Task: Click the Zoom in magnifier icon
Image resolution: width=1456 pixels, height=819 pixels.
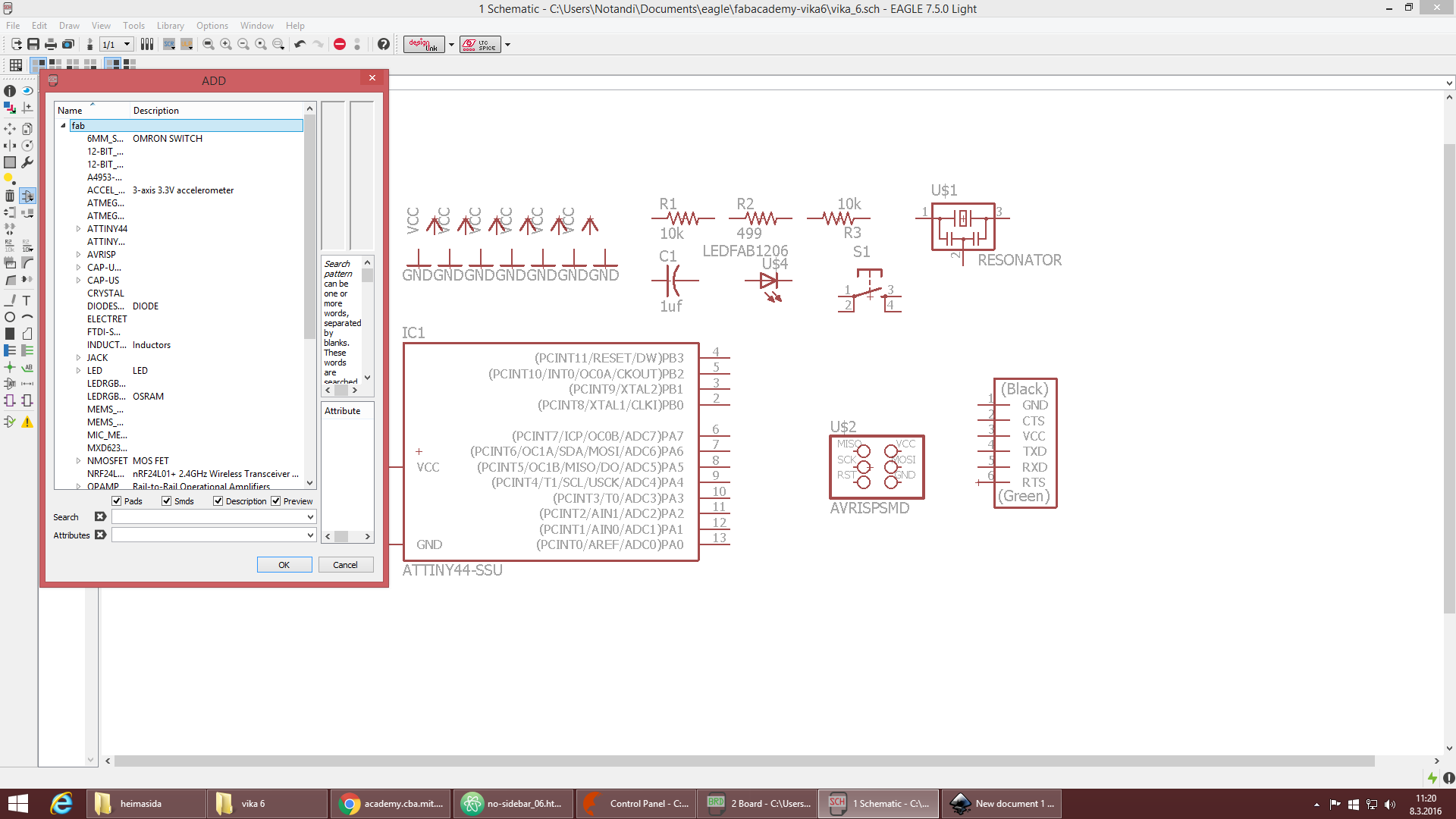Action: coord(226,44)
